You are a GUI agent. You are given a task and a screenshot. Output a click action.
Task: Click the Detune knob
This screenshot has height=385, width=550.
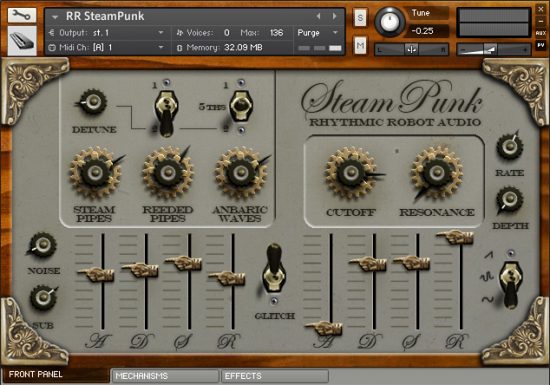93,102
